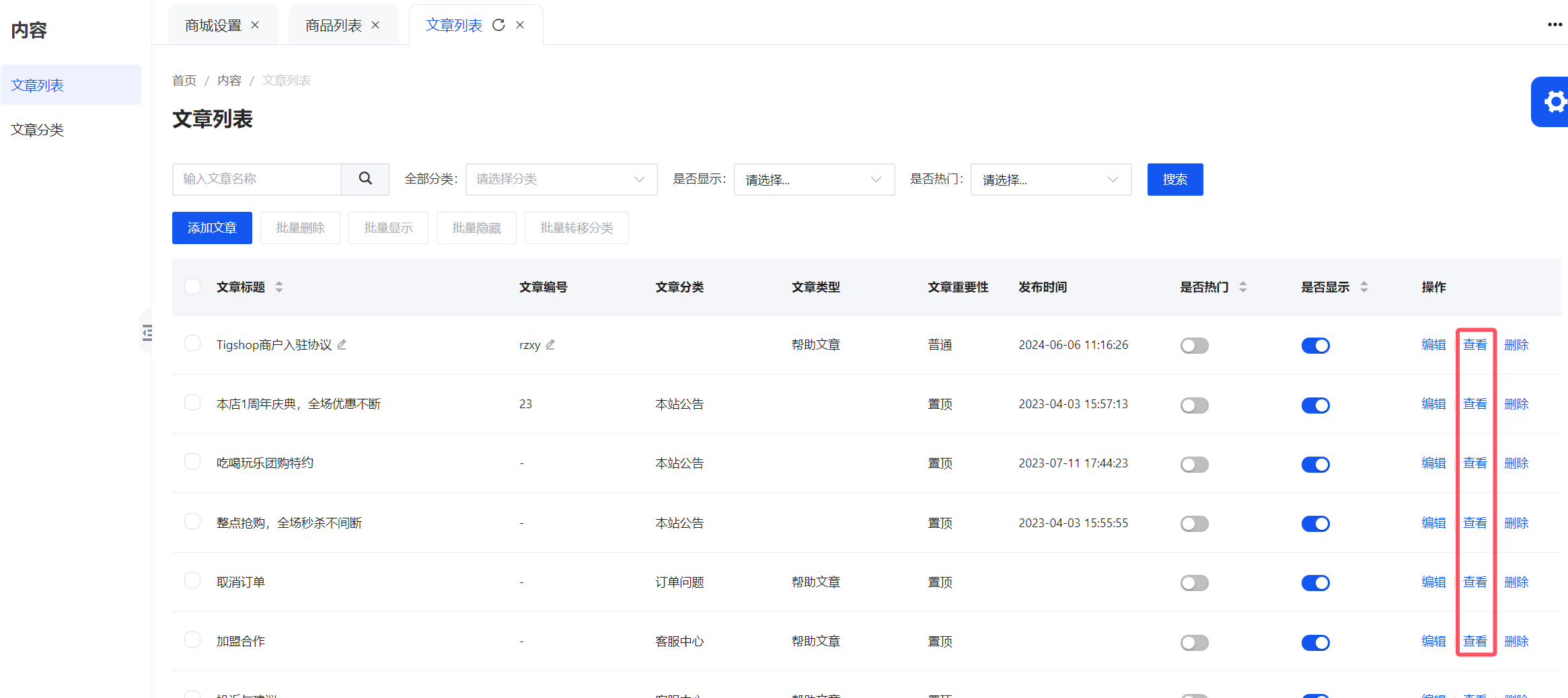This screenshot has height=698, width=1568.
Task: Close the 商城设置 tab
Action: point(255,25)
